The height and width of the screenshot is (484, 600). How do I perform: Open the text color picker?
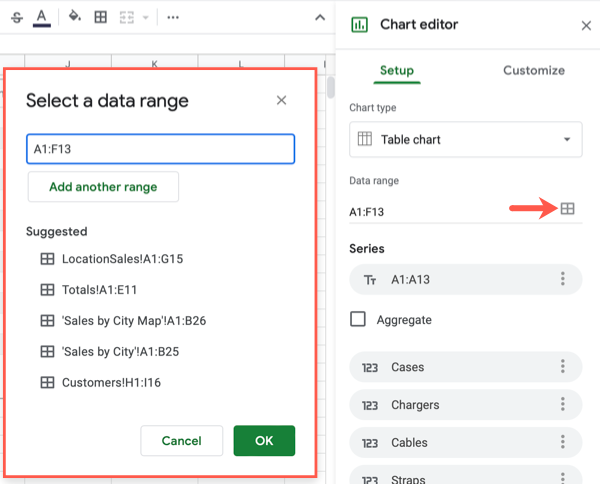pyautogui.click(x=41, y=17)
